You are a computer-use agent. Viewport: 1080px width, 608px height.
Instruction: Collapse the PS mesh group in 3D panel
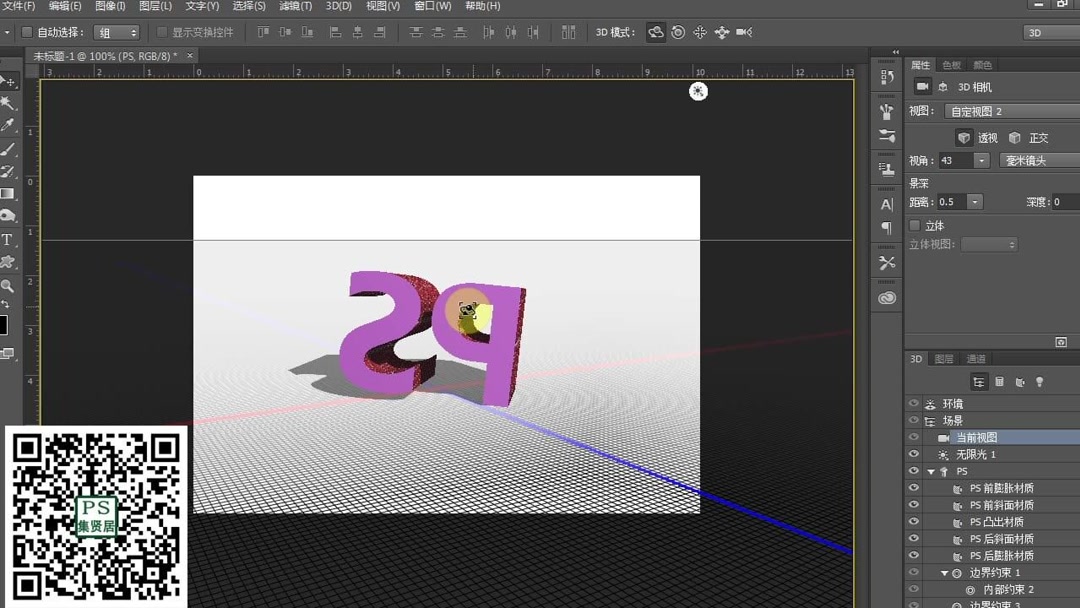931,471
